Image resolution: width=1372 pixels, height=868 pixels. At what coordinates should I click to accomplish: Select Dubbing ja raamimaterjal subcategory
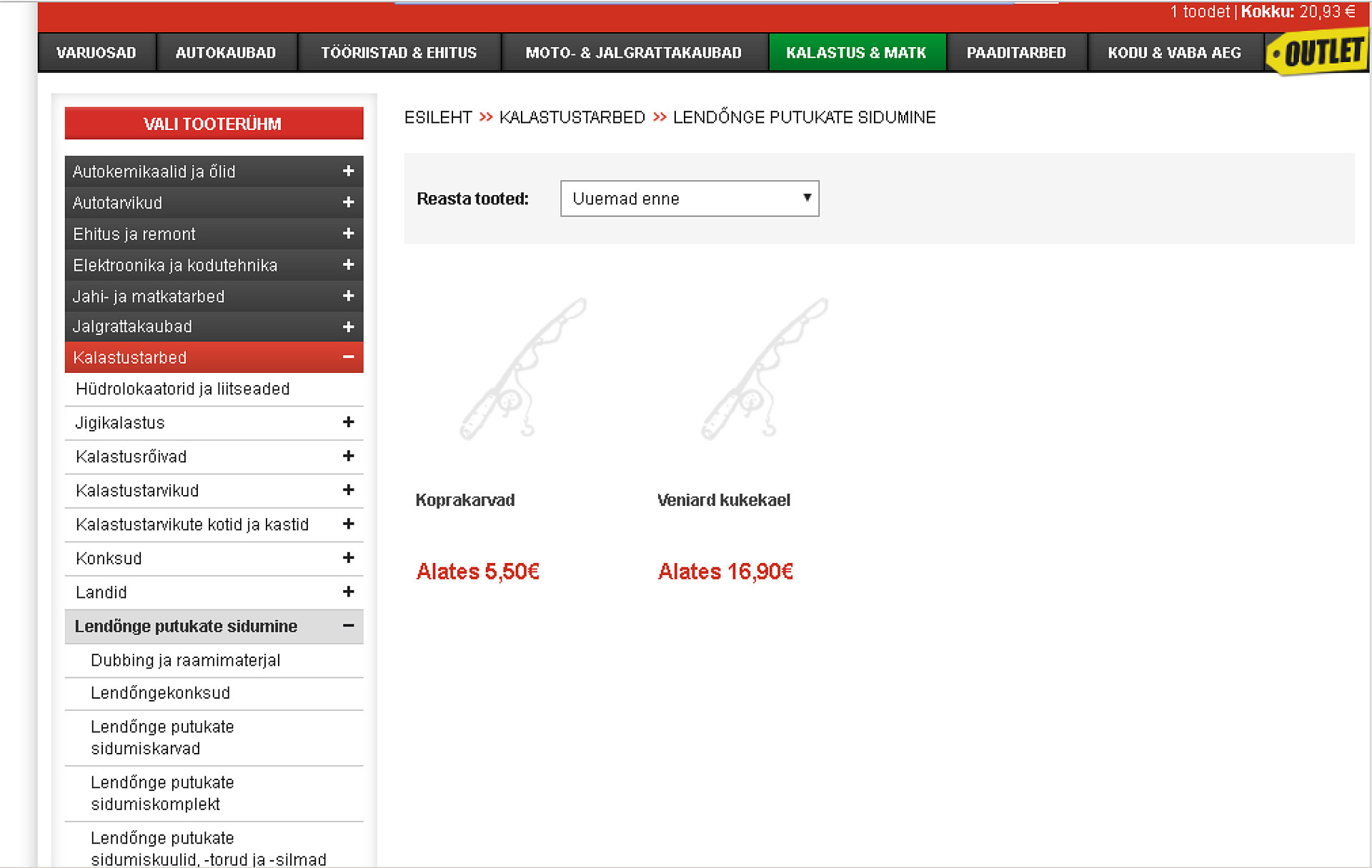(185, 660)
